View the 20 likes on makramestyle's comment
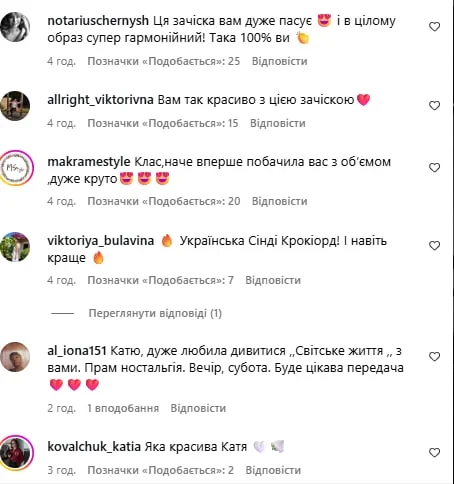Image resolution: width=454 pixels, height=484 pixels. [164, 201]
